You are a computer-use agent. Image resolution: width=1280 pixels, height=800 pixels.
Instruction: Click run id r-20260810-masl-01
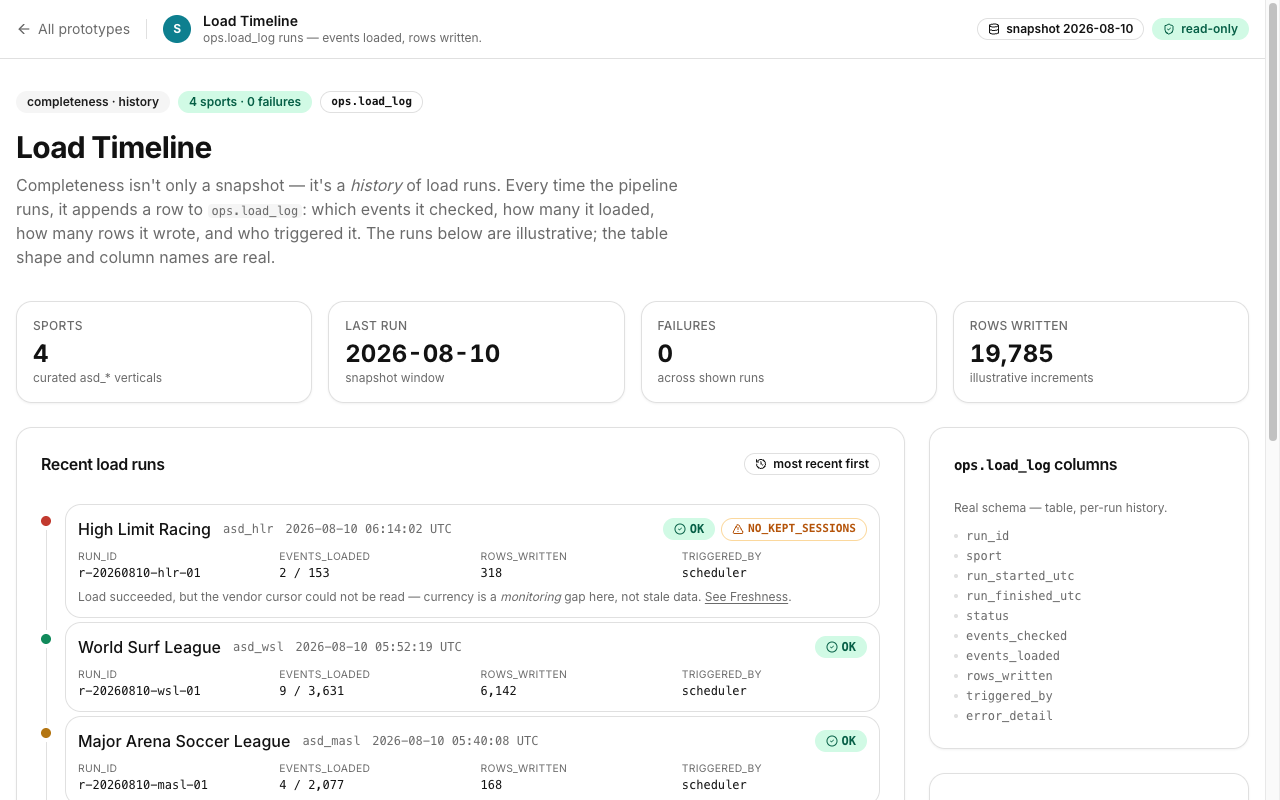tap(143, 785)
